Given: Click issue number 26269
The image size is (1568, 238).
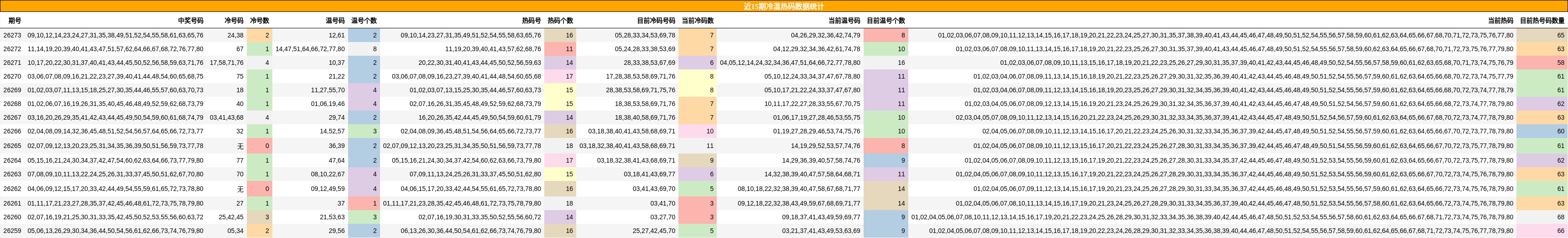Looking at the screenshot, I should click(12, 90).
